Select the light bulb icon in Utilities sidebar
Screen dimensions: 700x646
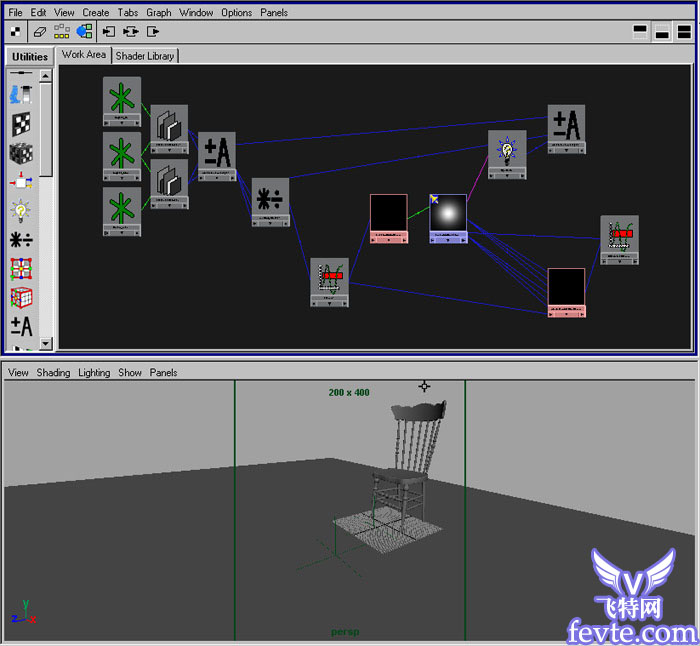pyautogui.click(x=20, y=210)
